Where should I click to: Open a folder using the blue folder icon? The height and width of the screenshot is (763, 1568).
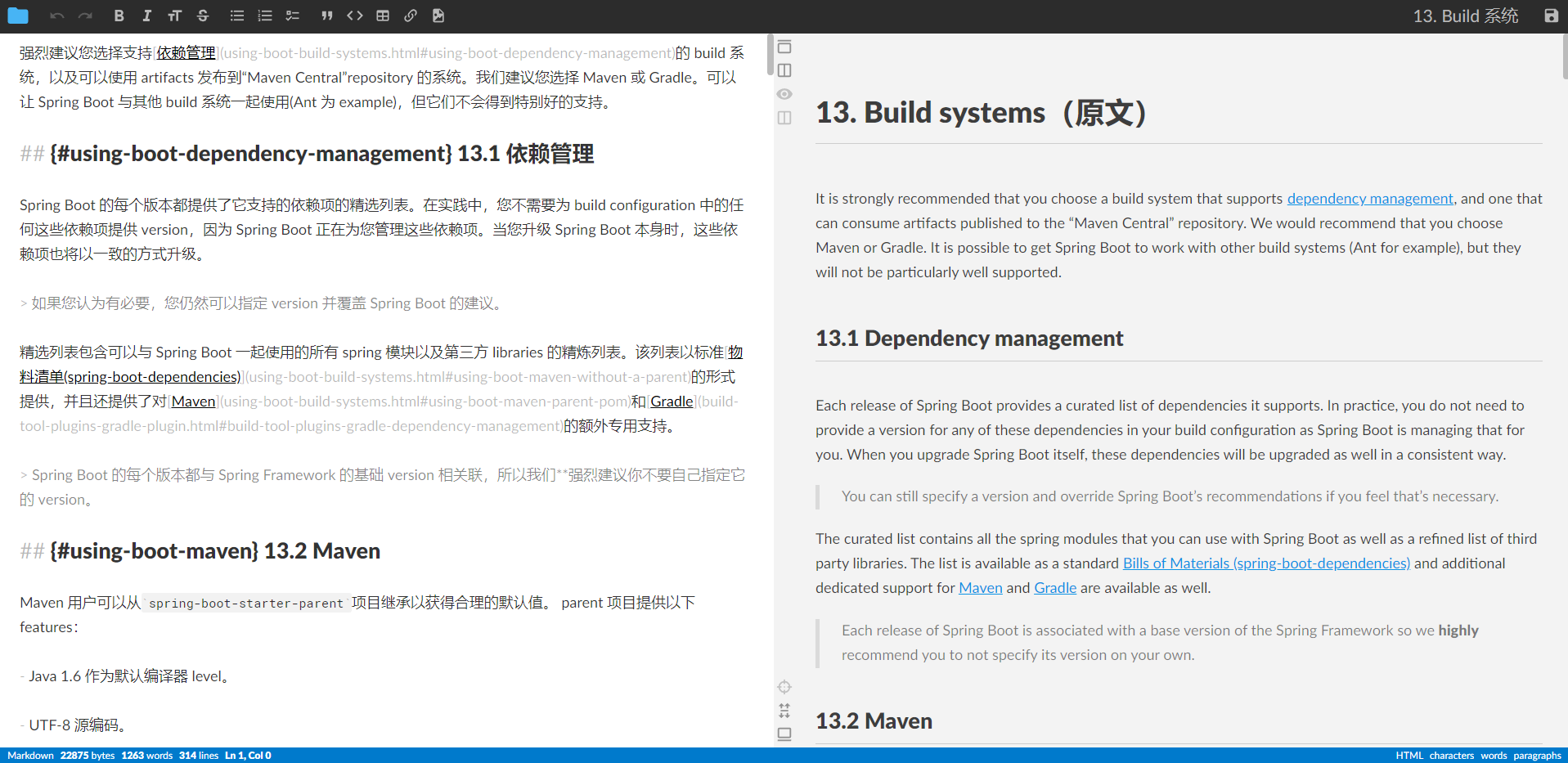[18, 16]
